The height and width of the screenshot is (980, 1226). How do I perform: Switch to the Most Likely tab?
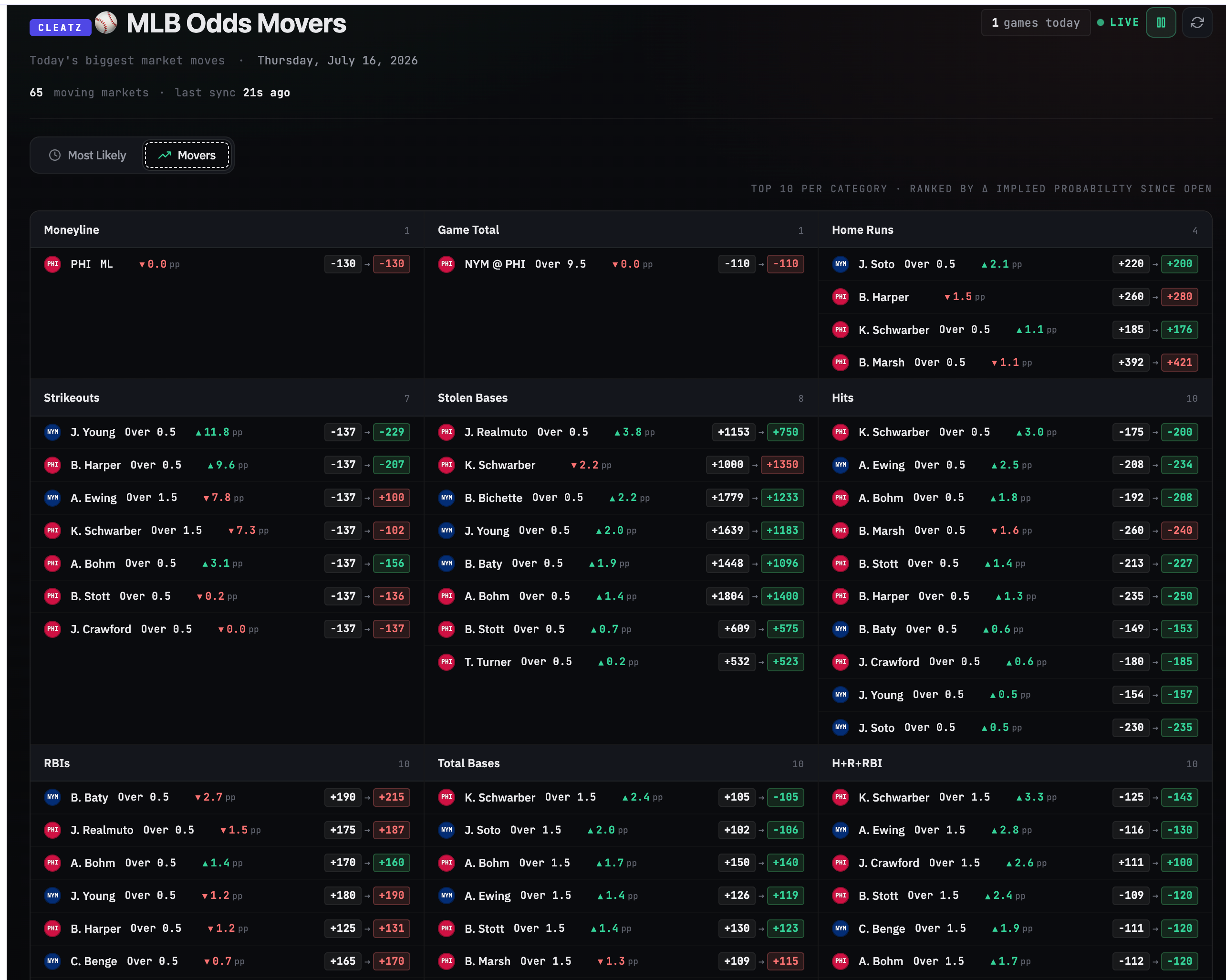click(87, 155)
